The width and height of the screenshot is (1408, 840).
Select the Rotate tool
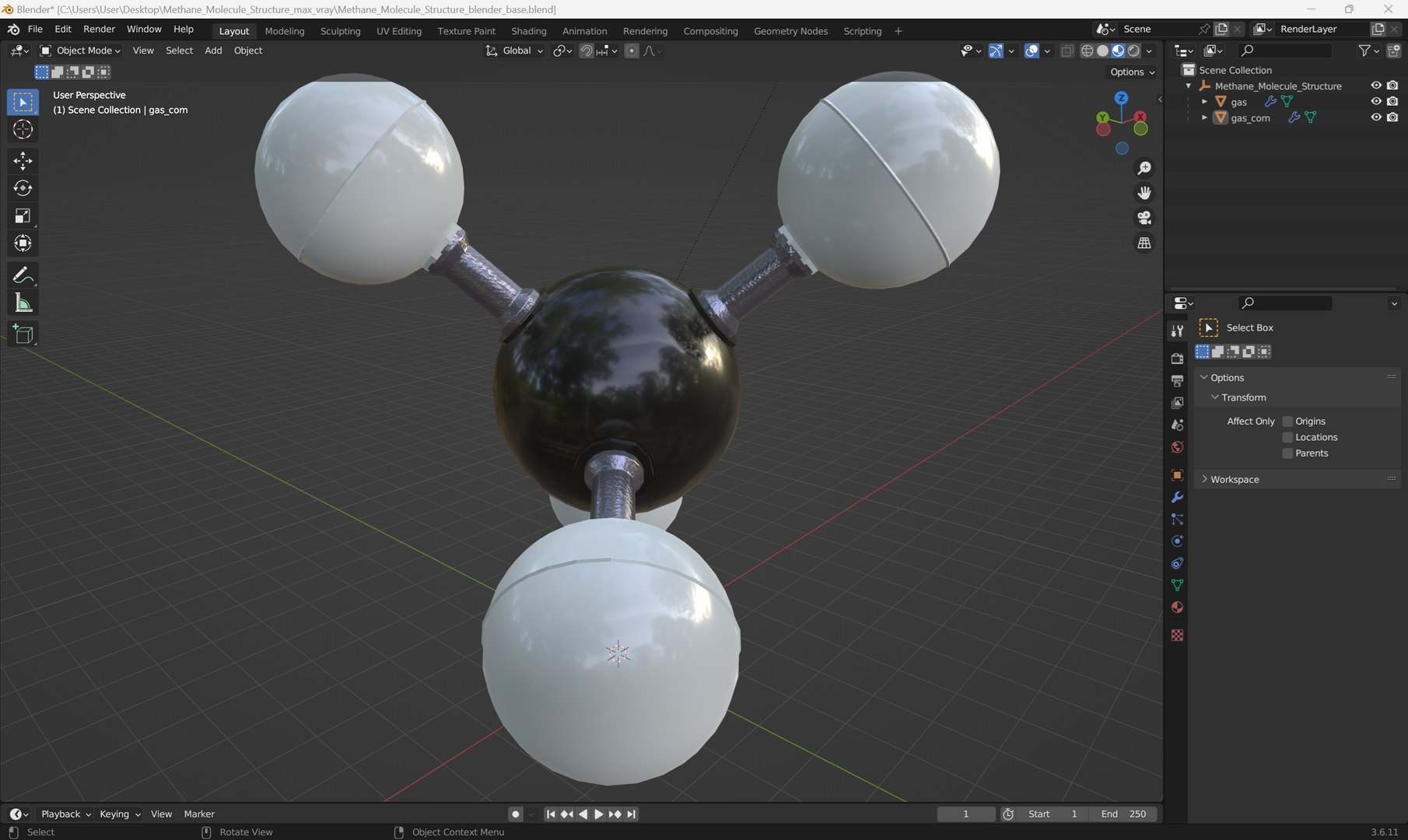23,188
